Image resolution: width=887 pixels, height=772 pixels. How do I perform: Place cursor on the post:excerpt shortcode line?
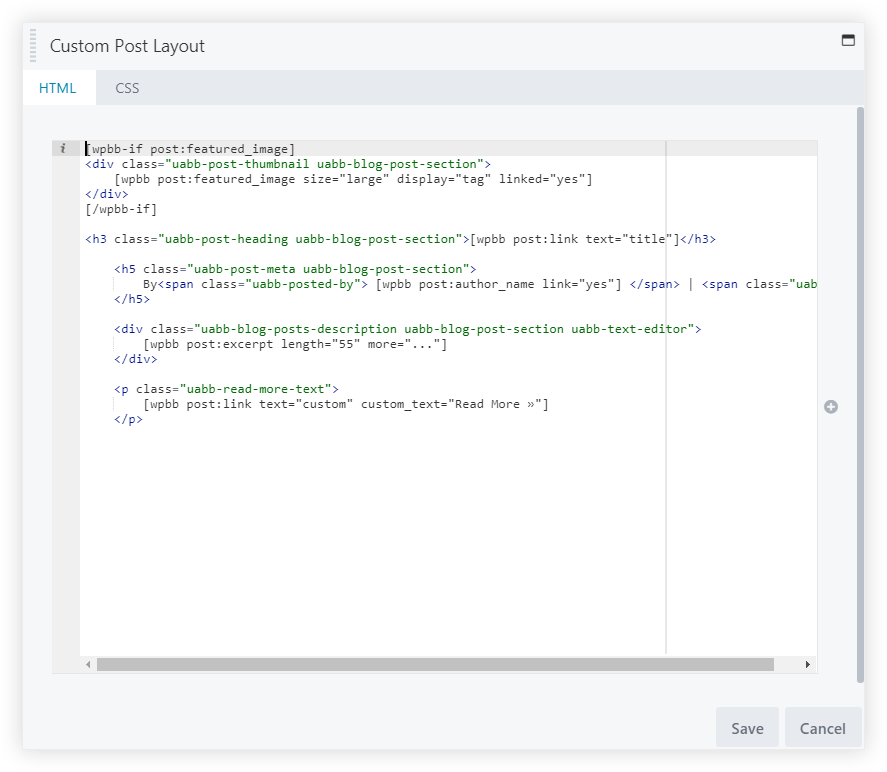(x=295, y=344)
